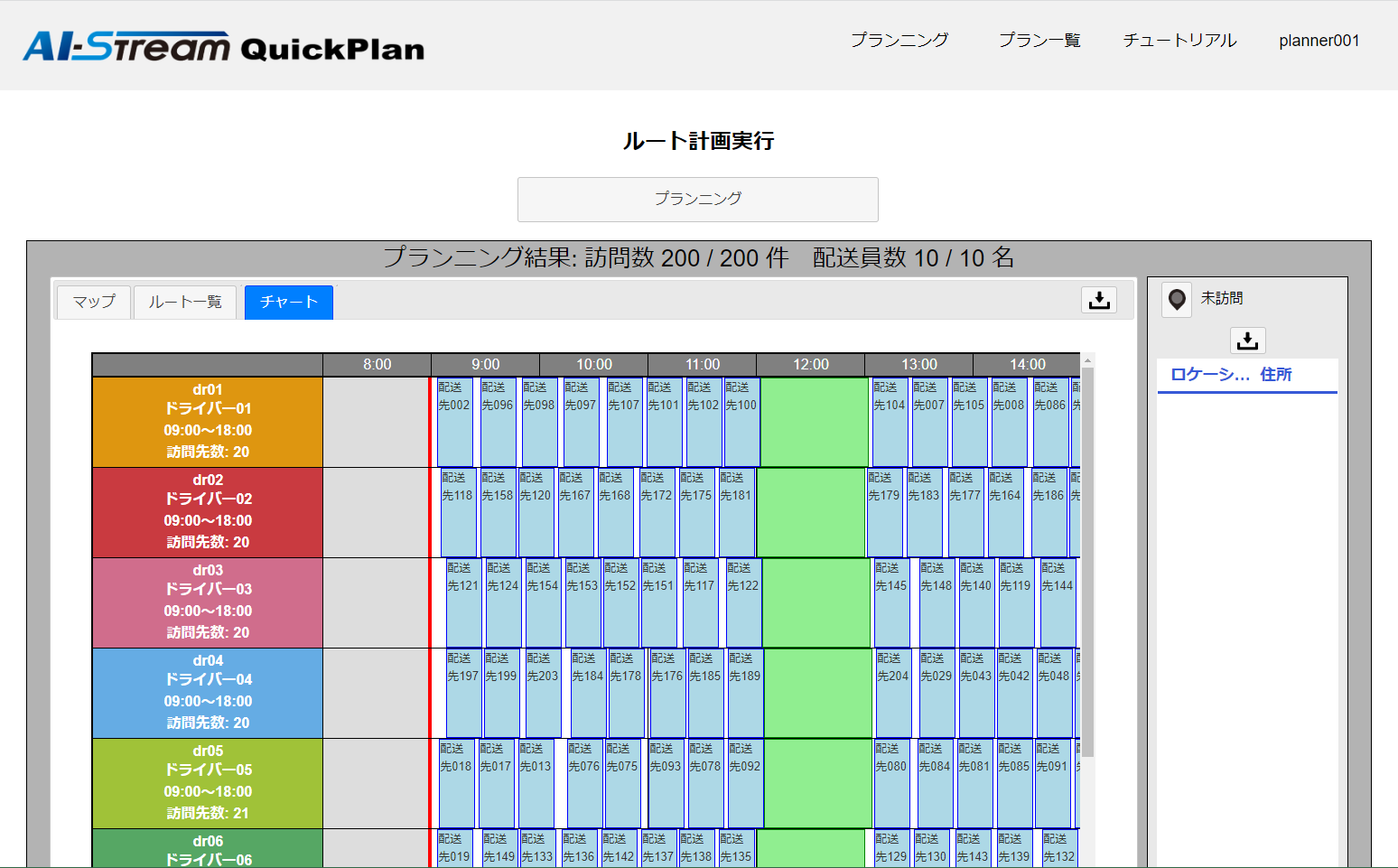Click the AI-Stream QuickPlan logo
This screenshot has height=868, width=1398.
point(223,46)
